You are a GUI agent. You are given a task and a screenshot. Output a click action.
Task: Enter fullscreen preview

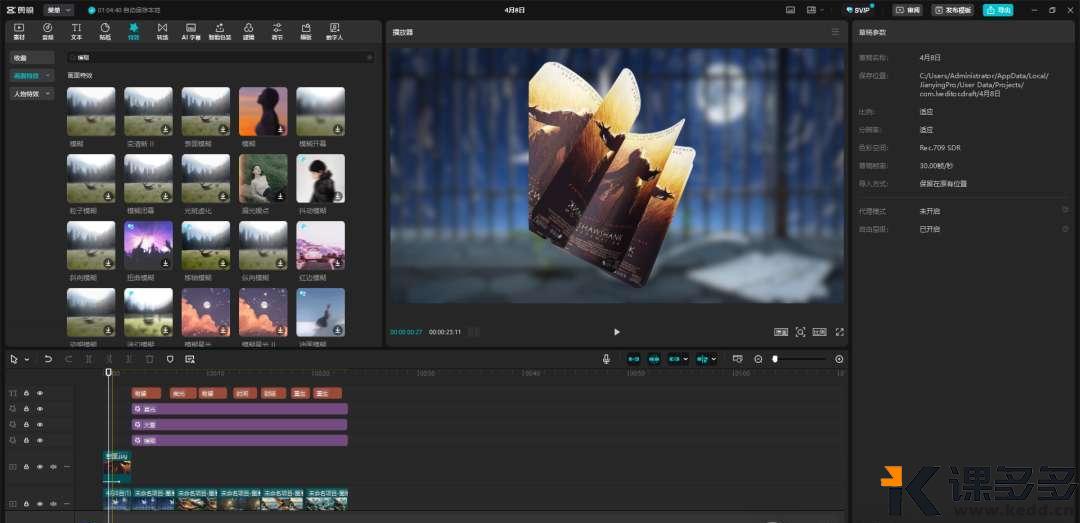840,332
